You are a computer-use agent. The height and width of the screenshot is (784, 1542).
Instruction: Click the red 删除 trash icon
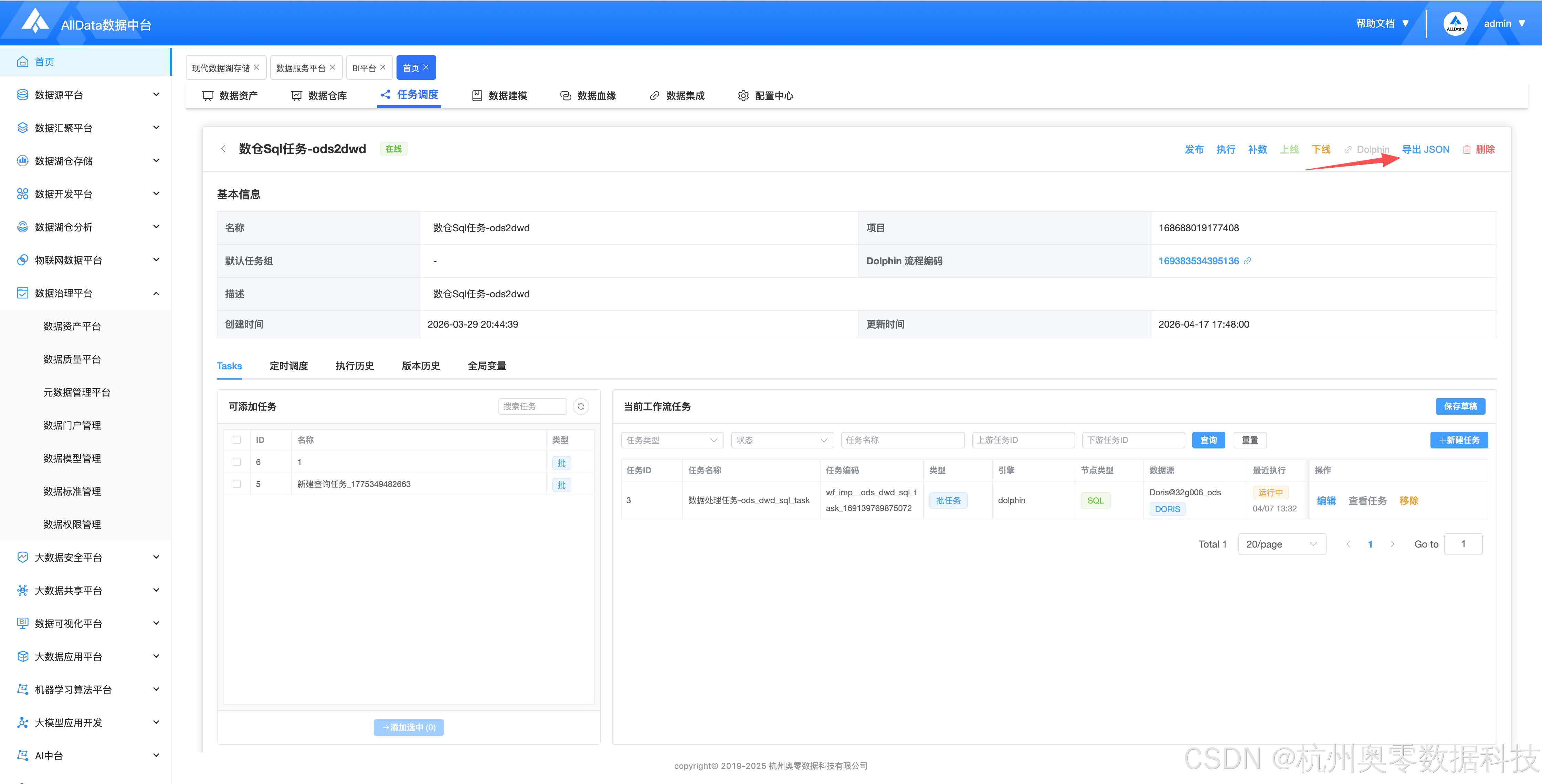click(1467, 150)
